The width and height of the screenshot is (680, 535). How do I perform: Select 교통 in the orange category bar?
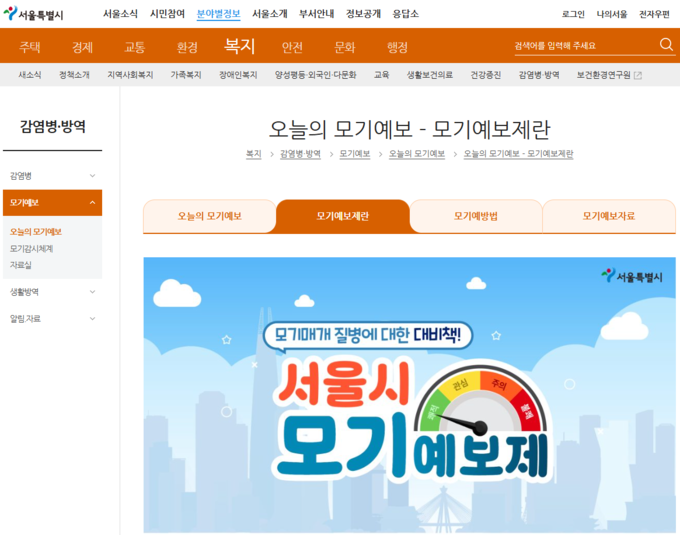coord(134,47)
